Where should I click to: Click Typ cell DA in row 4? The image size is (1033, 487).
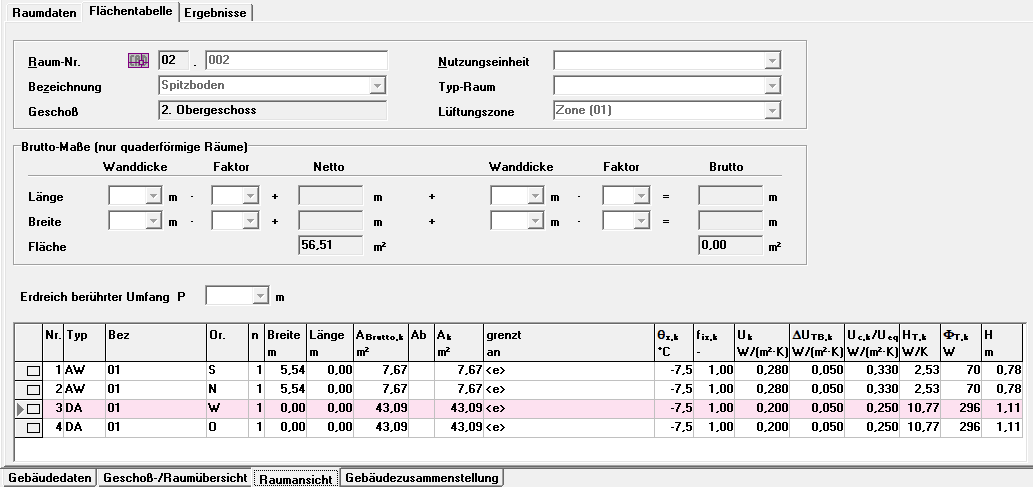(84, 428)
